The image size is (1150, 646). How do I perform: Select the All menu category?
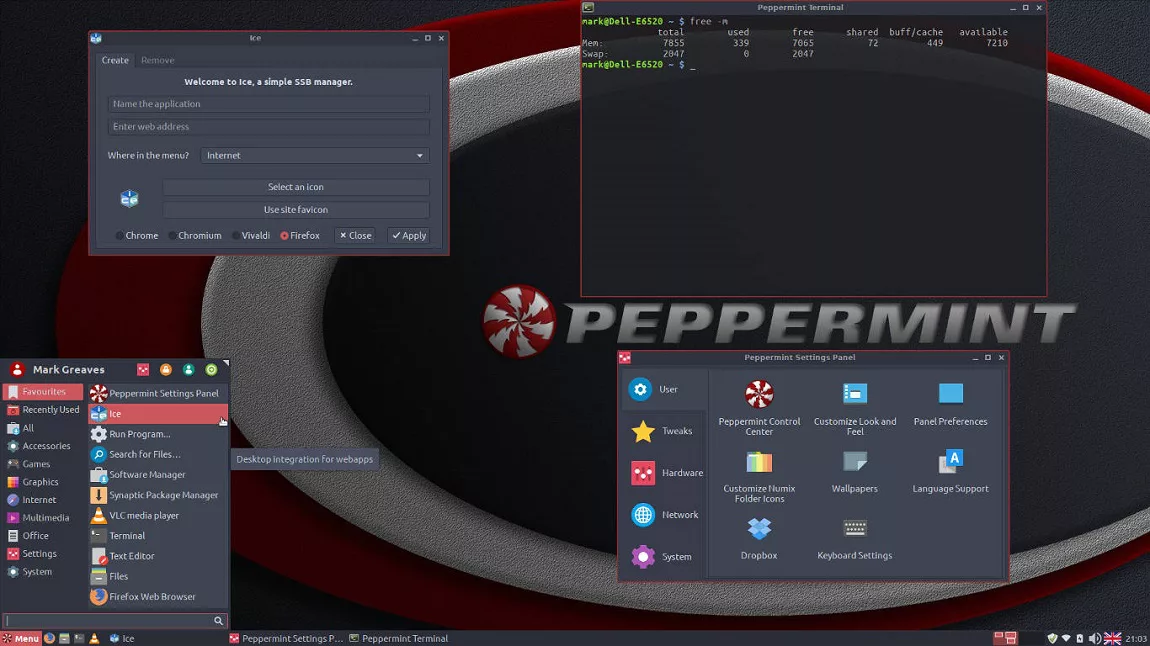(x=43, y=428)
